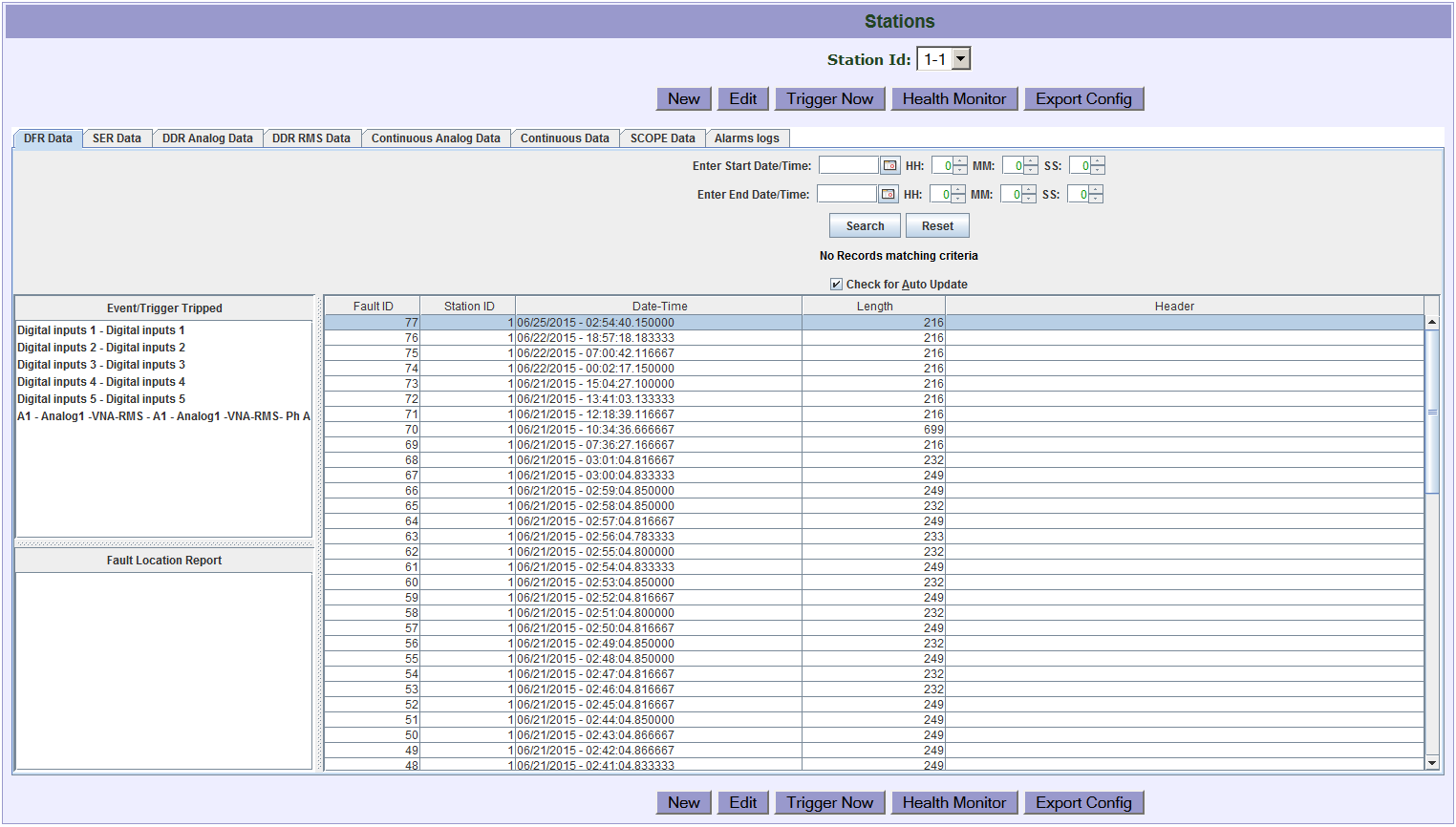Click the top New button

pos(684,99)
